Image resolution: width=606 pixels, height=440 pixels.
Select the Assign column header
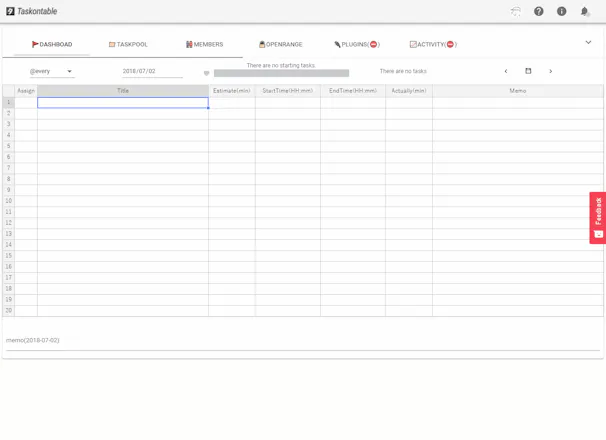click(x=26, y=90)
